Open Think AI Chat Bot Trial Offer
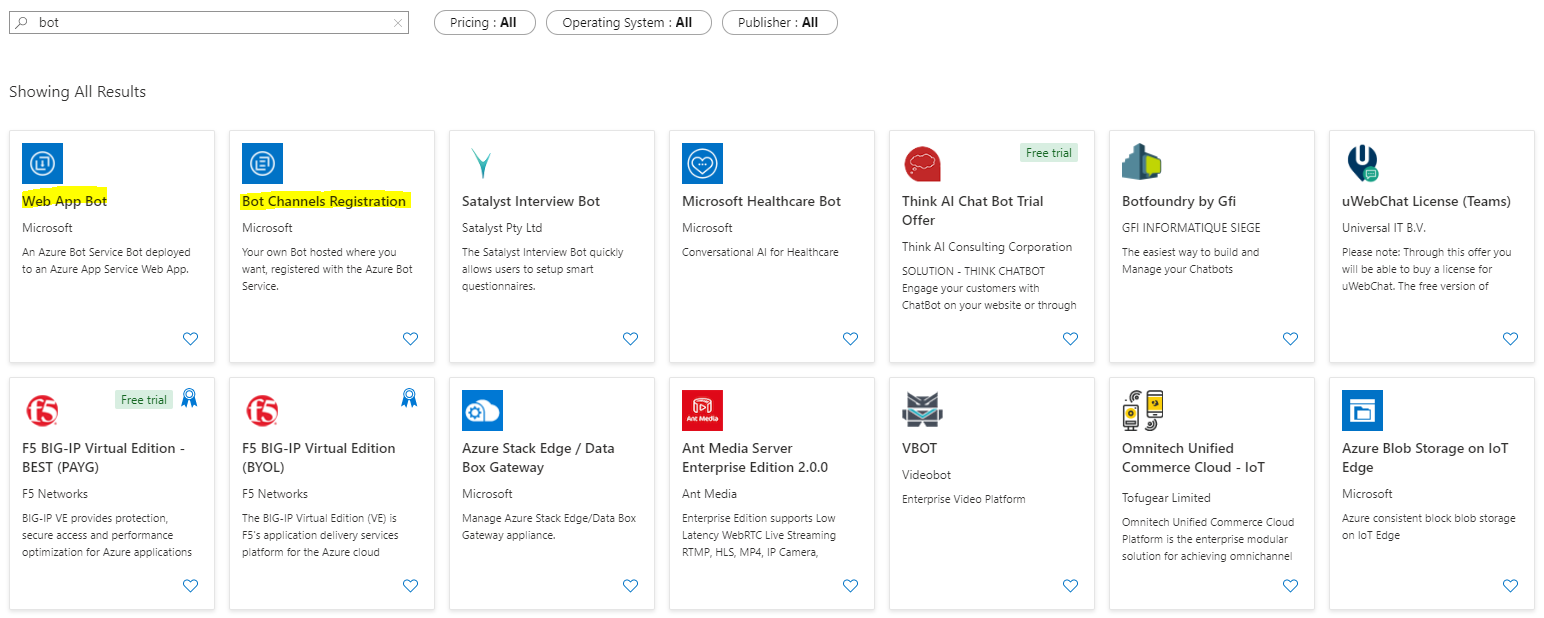The height and width of the screenshot is (618, 1544). [972, 210]
